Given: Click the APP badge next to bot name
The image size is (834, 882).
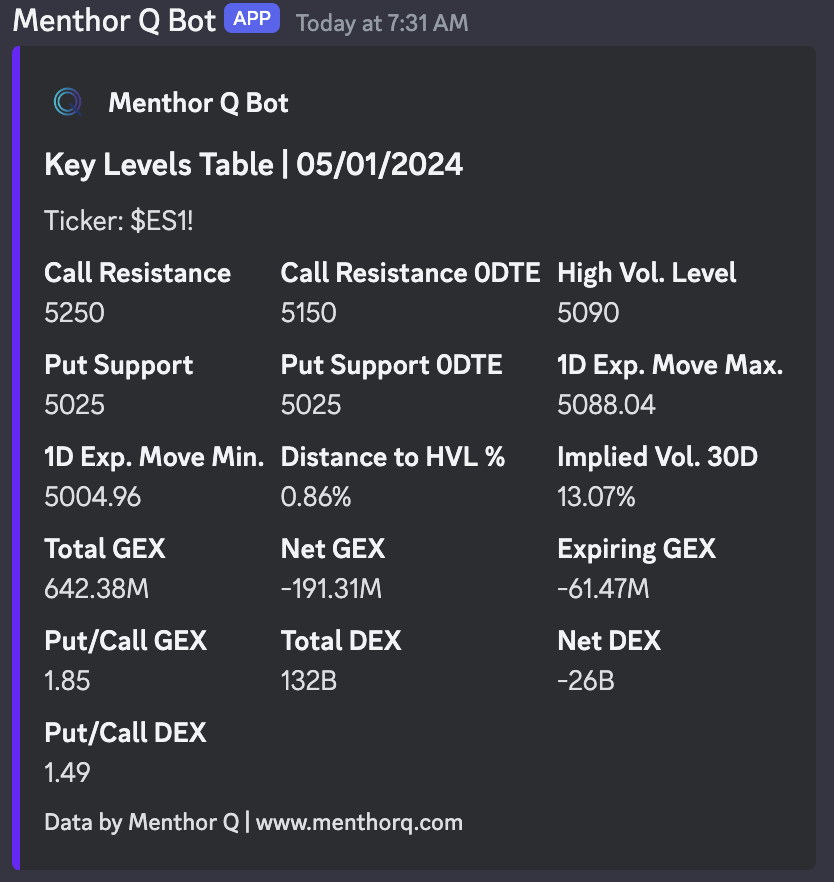Looking at the screenshot, I should click(x=252, y=18).
